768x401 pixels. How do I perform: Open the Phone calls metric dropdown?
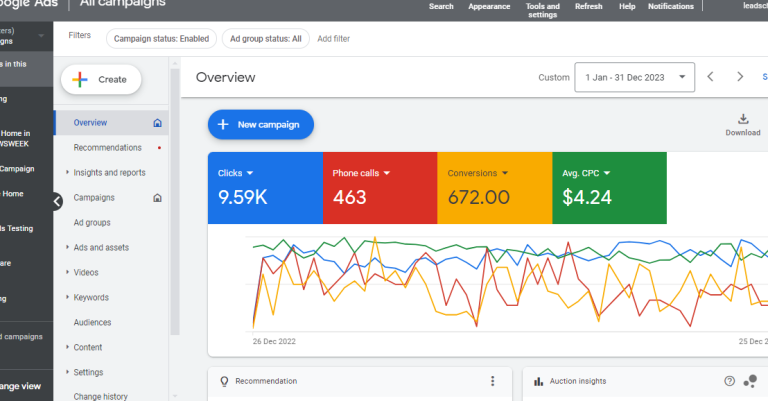pos(386,173)
